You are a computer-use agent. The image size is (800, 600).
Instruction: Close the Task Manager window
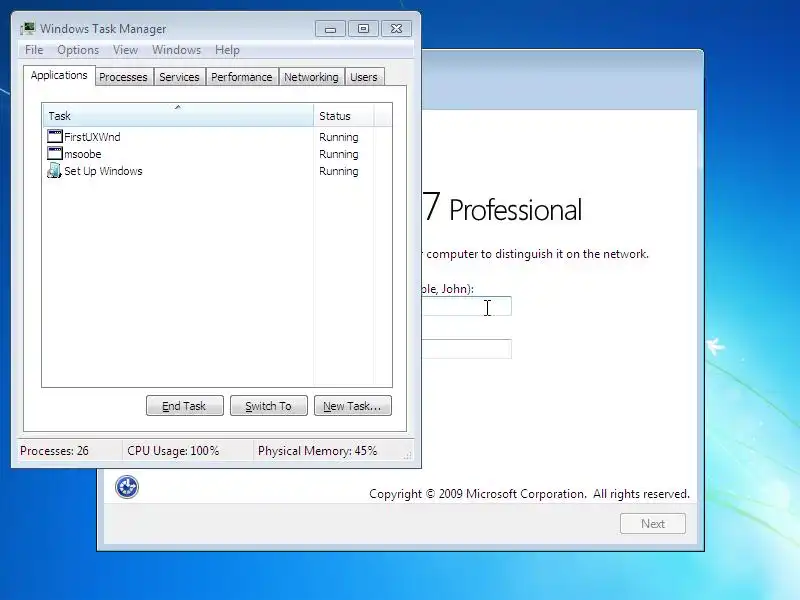tap(396, 29)
